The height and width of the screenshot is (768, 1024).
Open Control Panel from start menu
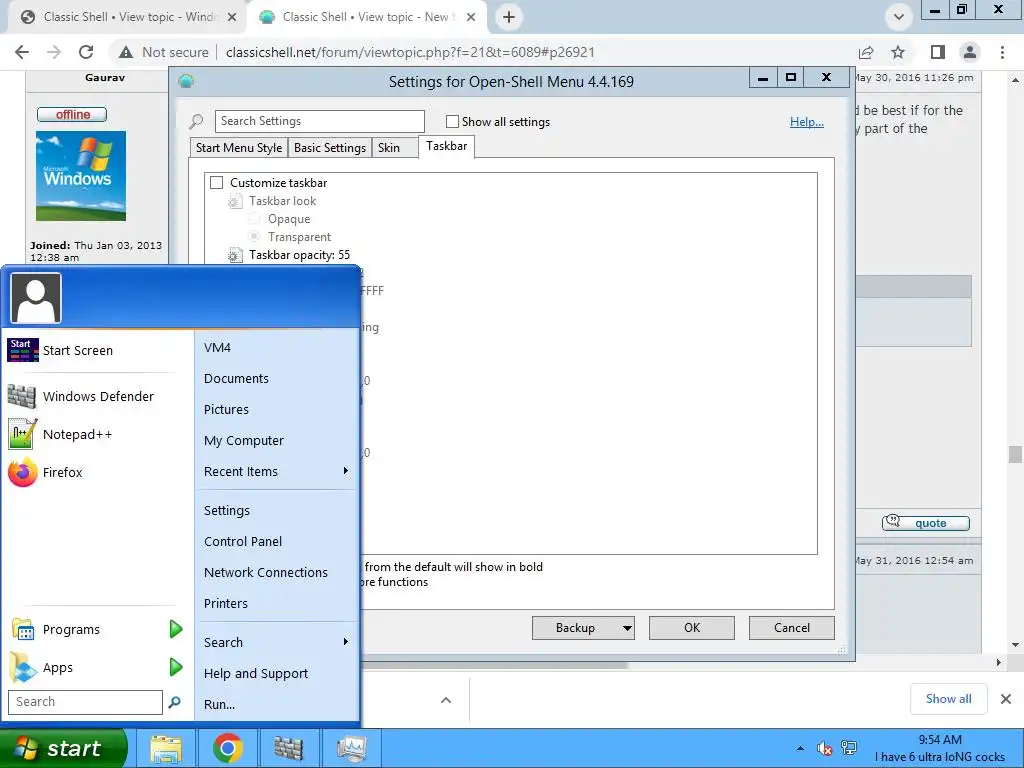coord(243,541)
